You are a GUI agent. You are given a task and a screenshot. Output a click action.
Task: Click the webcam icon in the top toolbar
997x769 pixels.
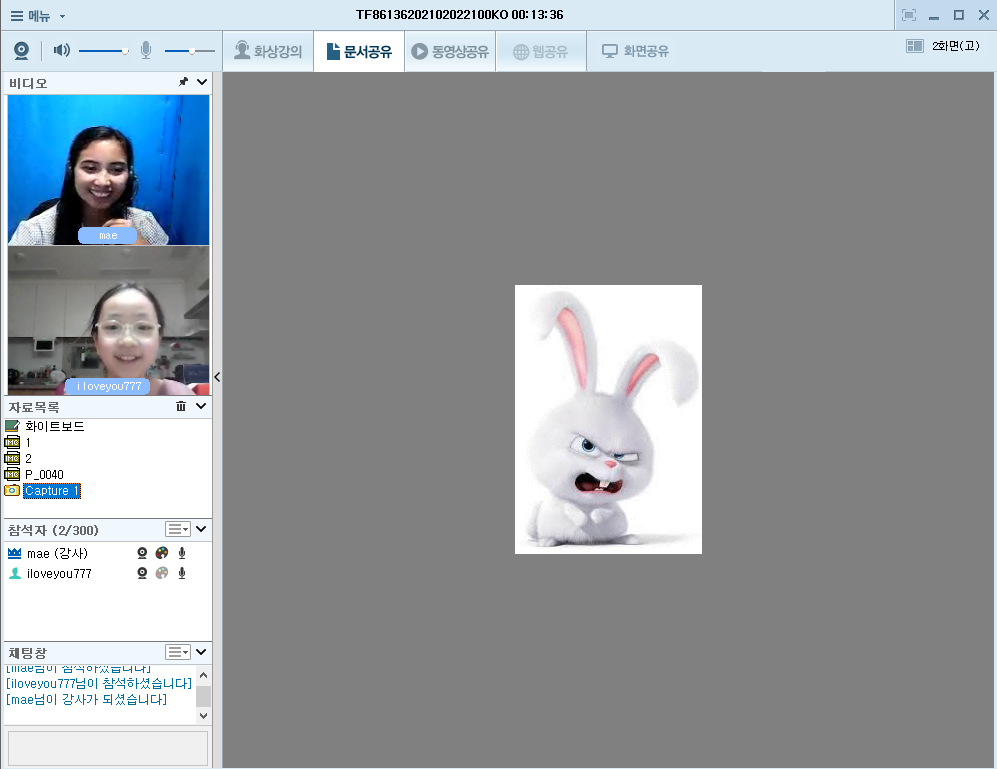point(21,51)
